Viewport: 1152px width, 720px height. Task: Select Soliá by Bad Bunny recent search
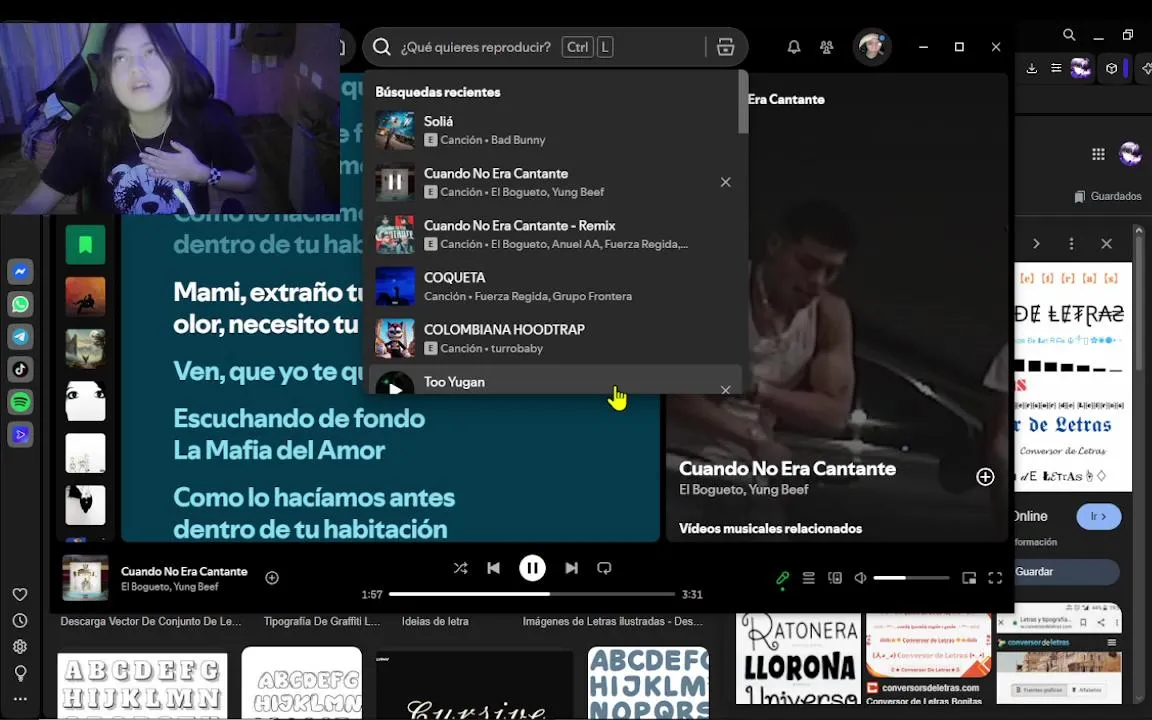click(556, 130)
